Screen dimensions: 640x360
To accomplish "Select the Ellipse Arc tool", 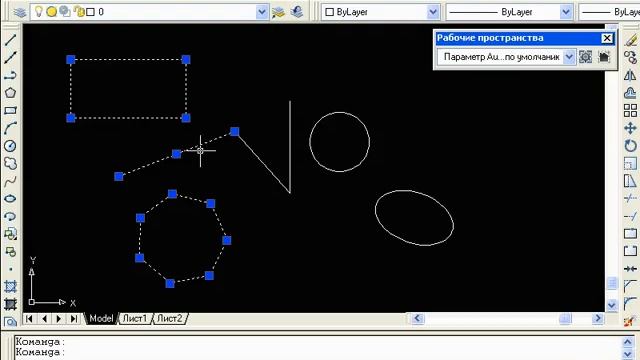I will click(x=10, y=216).
